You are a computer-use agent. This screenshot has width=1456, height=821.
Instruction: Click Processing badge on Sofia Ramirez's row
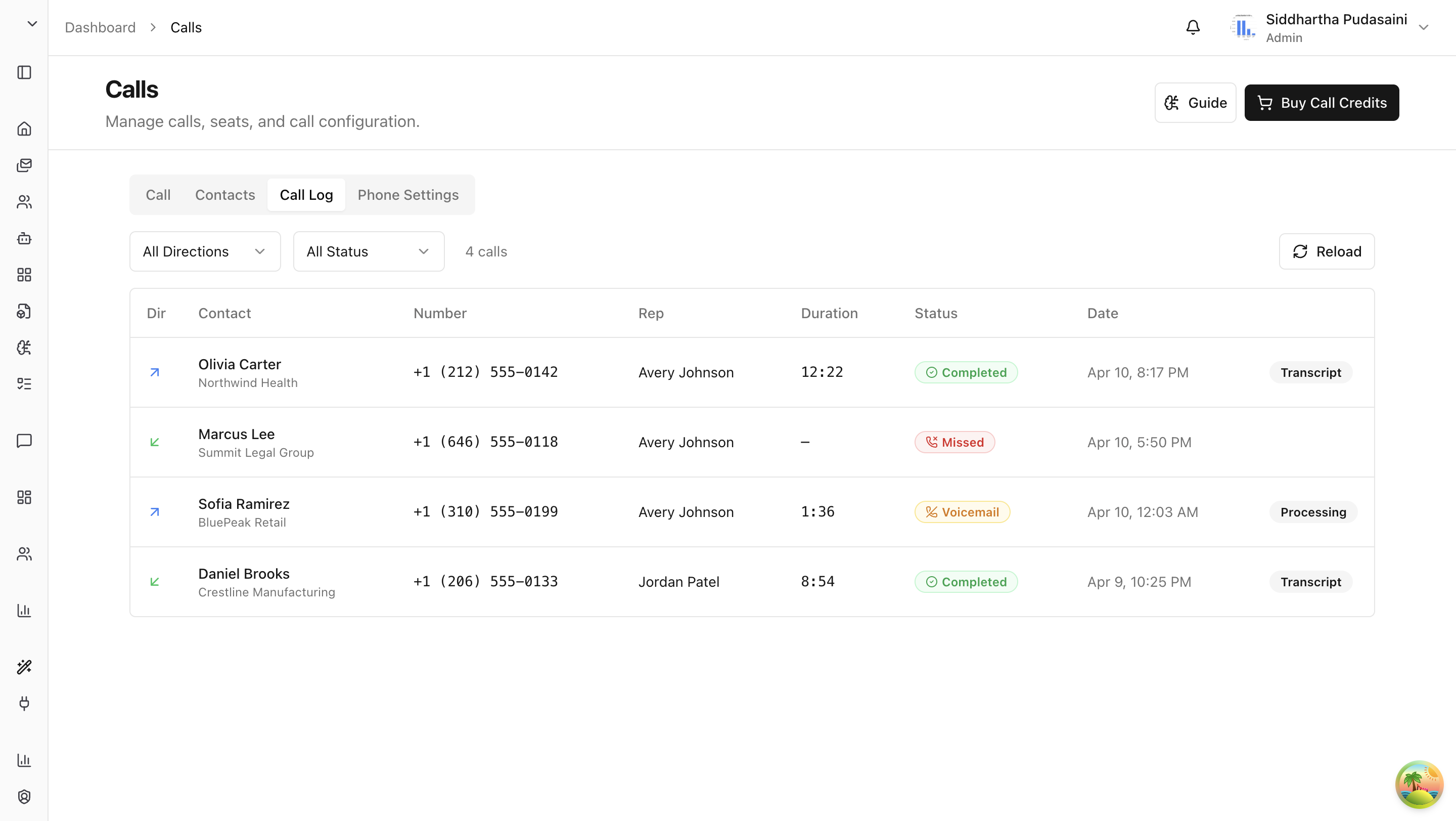click(1313, 512)
